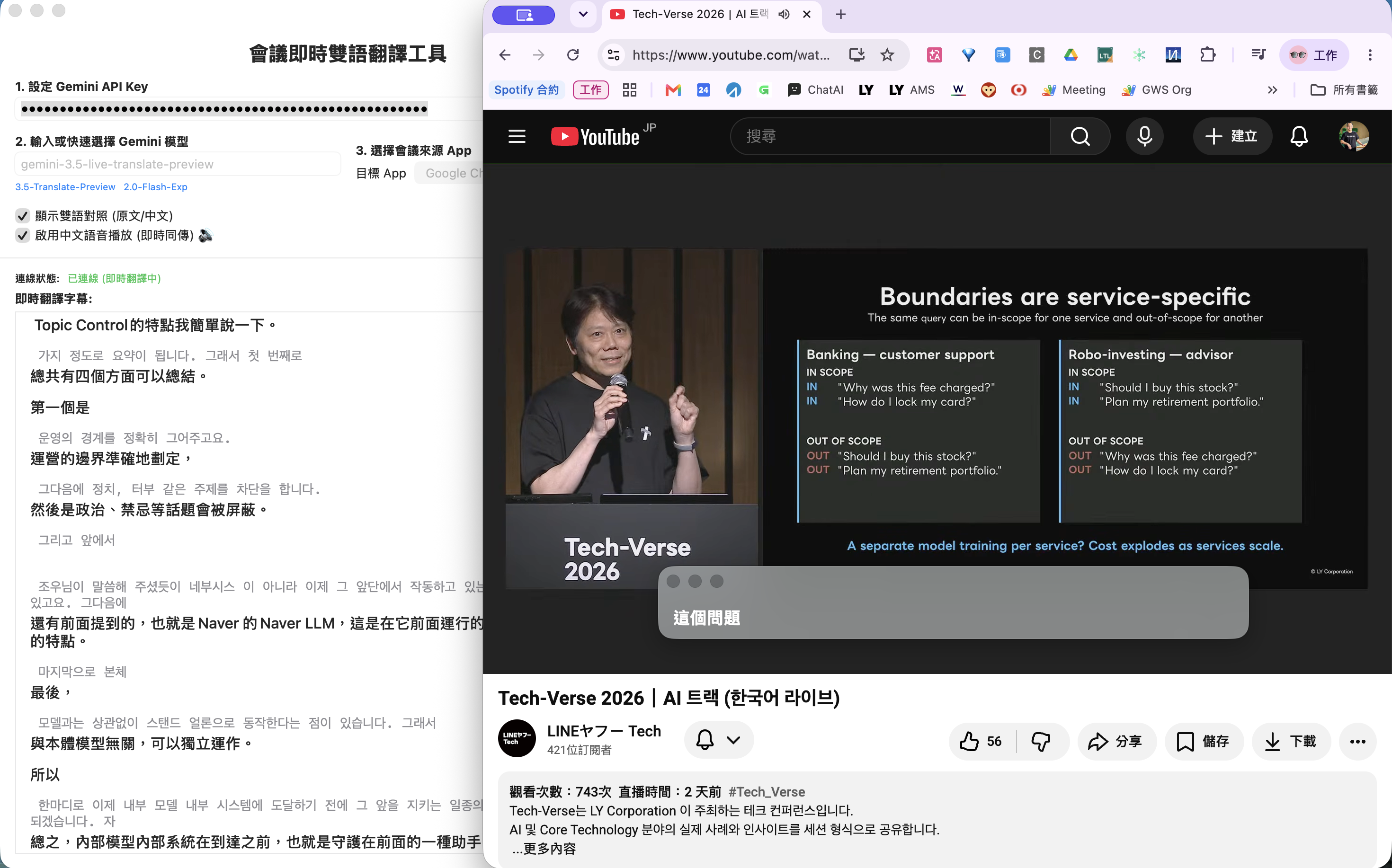Viewport: 1392px width, 868px height.
Task: Reload the YouTube page
Action: (x=572, y=55)
